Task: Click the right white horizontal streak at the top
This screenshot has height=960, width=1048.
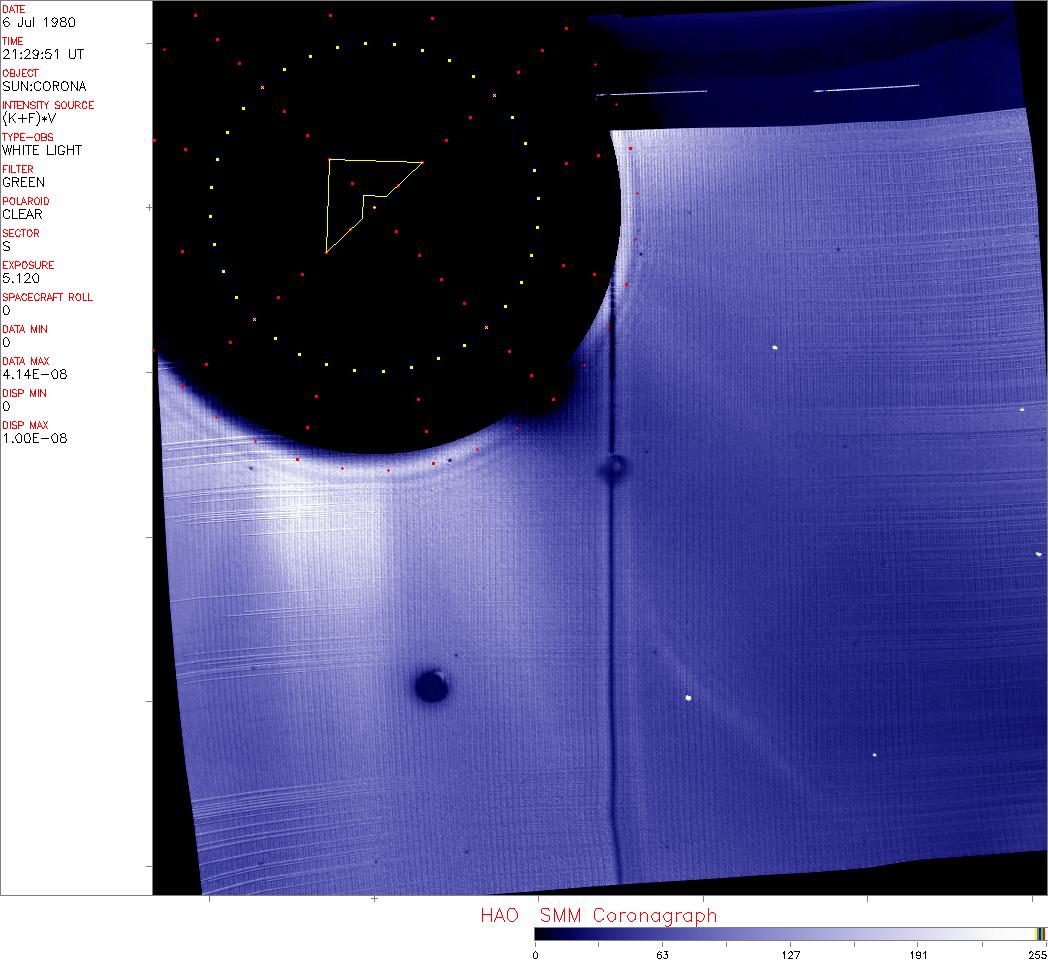Action: (866, 88)
